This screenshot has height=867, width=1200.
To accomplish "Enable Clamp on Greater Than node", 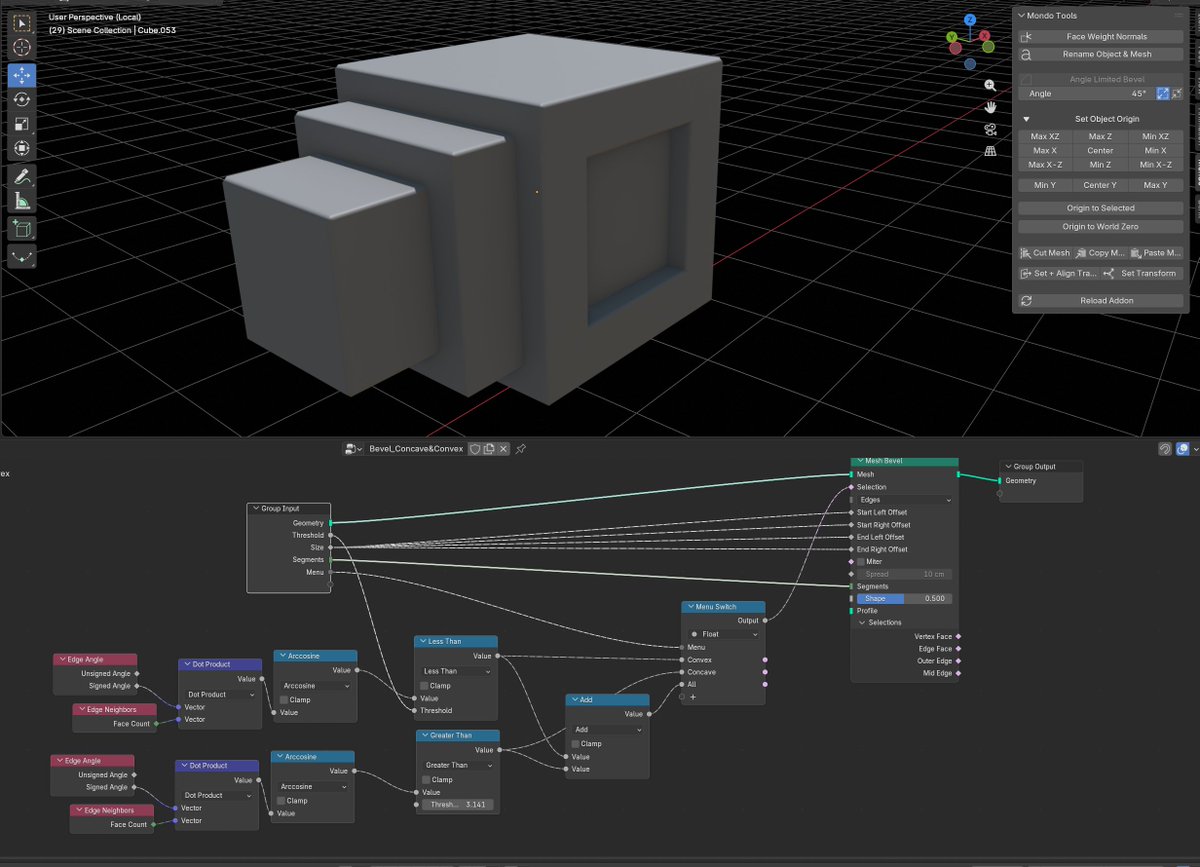I will click(x=427, y=780).
